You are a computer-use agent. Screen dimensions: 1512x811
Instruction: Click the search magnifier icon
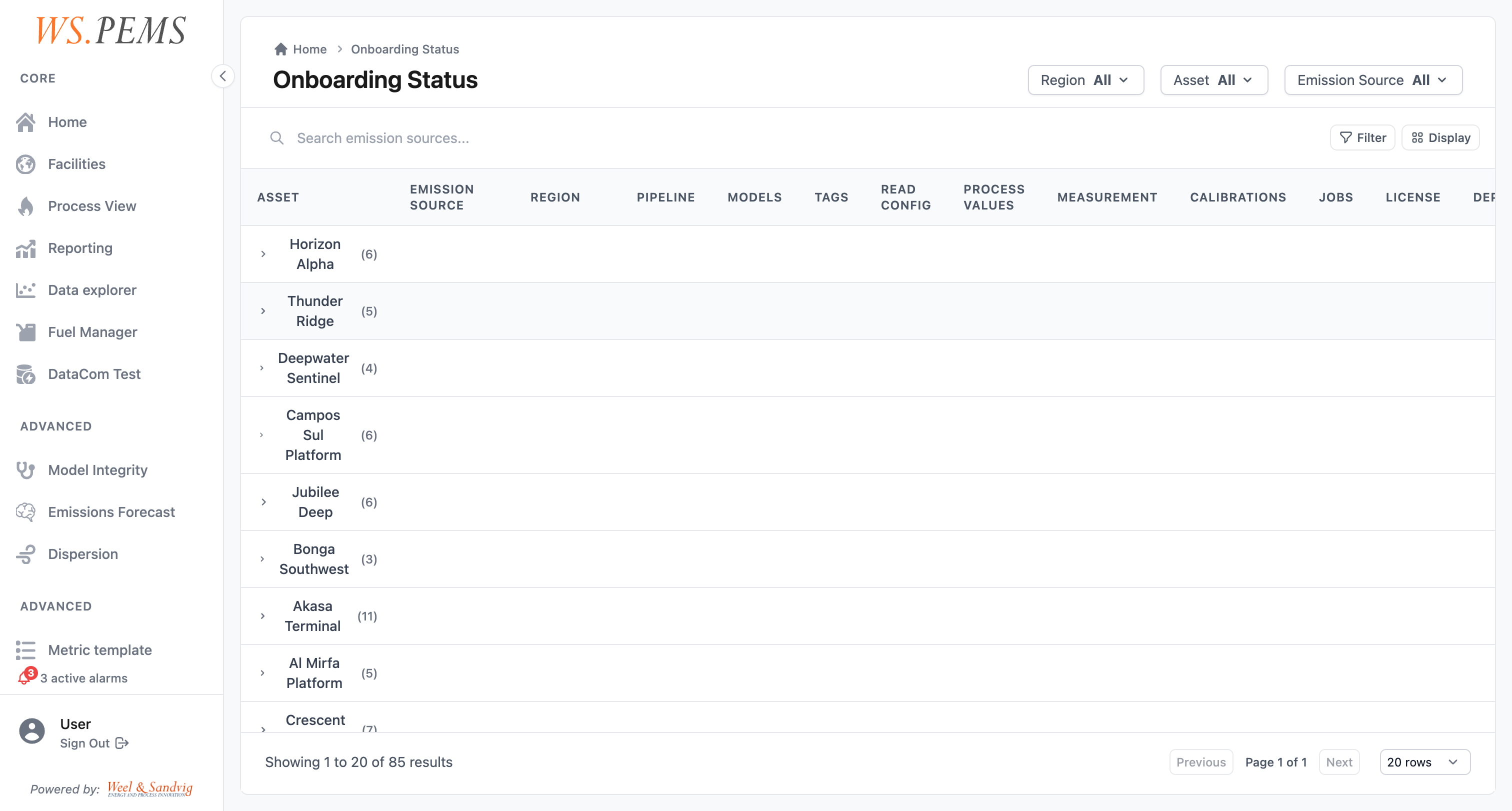(277, 138)
